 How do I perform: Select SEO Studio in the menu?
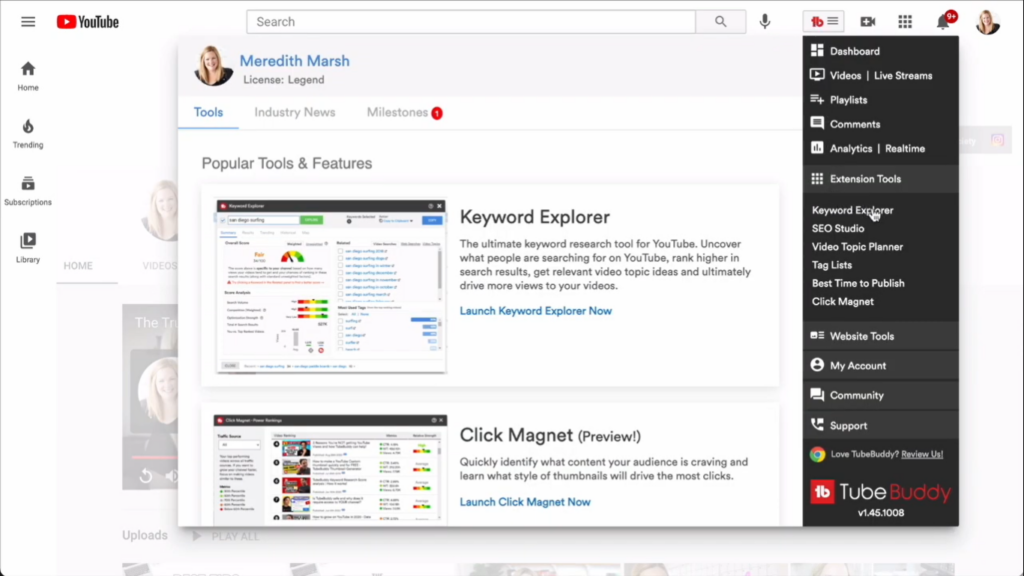838,229
